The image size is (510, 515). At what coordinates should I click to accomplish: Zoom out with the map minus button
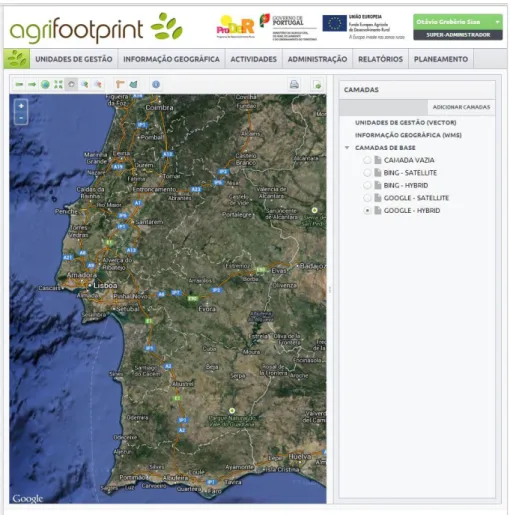[x=21, y=118]
